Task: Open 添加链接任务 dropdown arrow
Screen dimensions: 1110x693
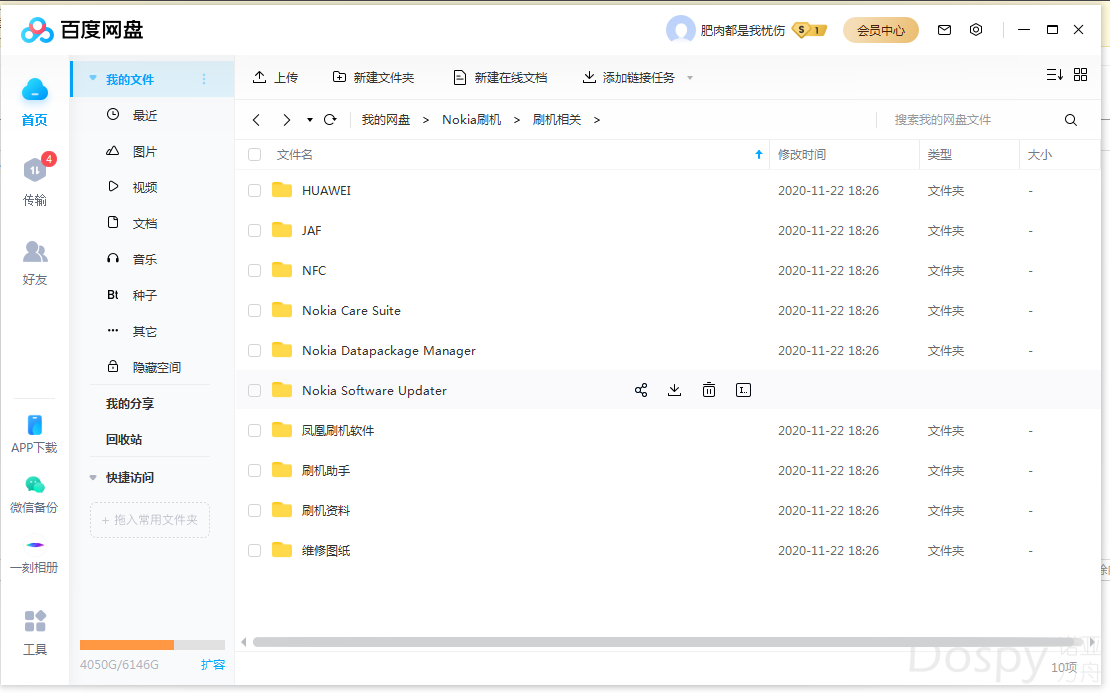Action: [690, 78]
